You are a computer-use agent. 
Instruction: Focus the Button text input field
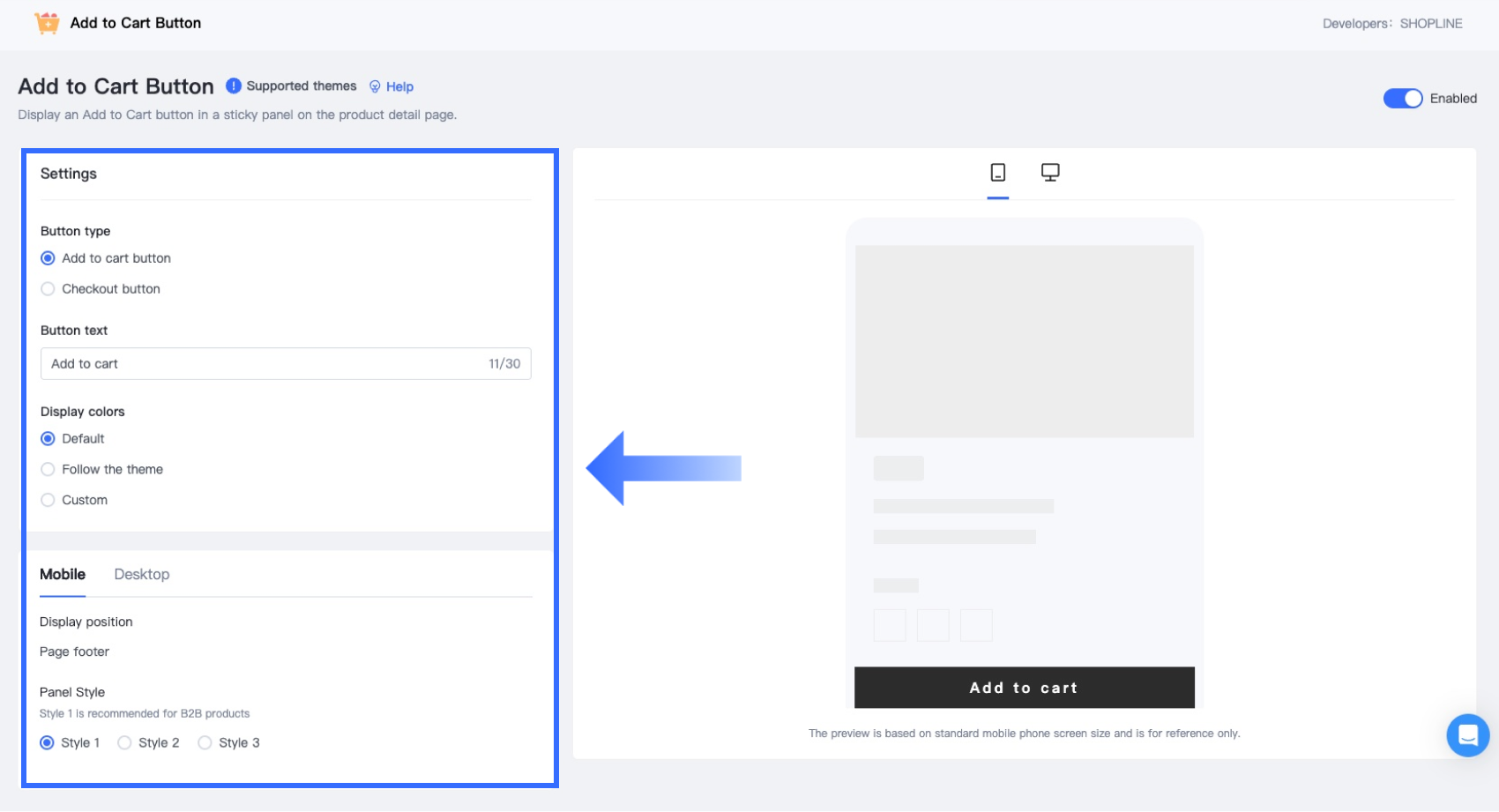click(286, 364)
